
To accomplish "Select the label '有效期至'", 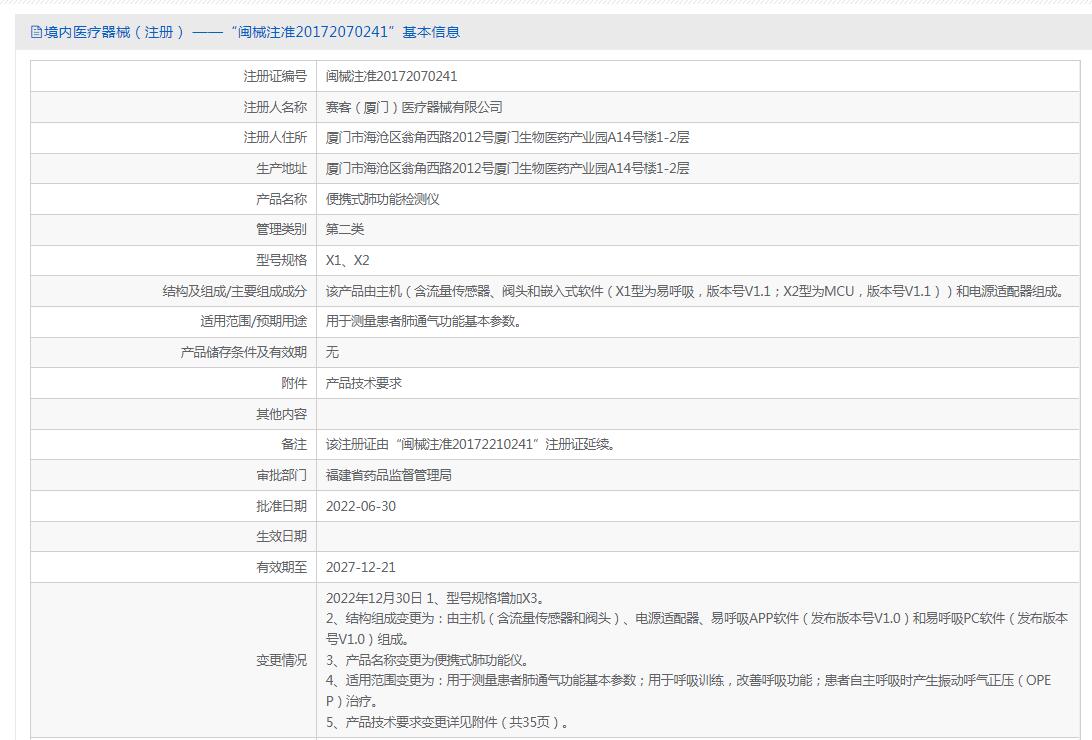I will (281, 567).
